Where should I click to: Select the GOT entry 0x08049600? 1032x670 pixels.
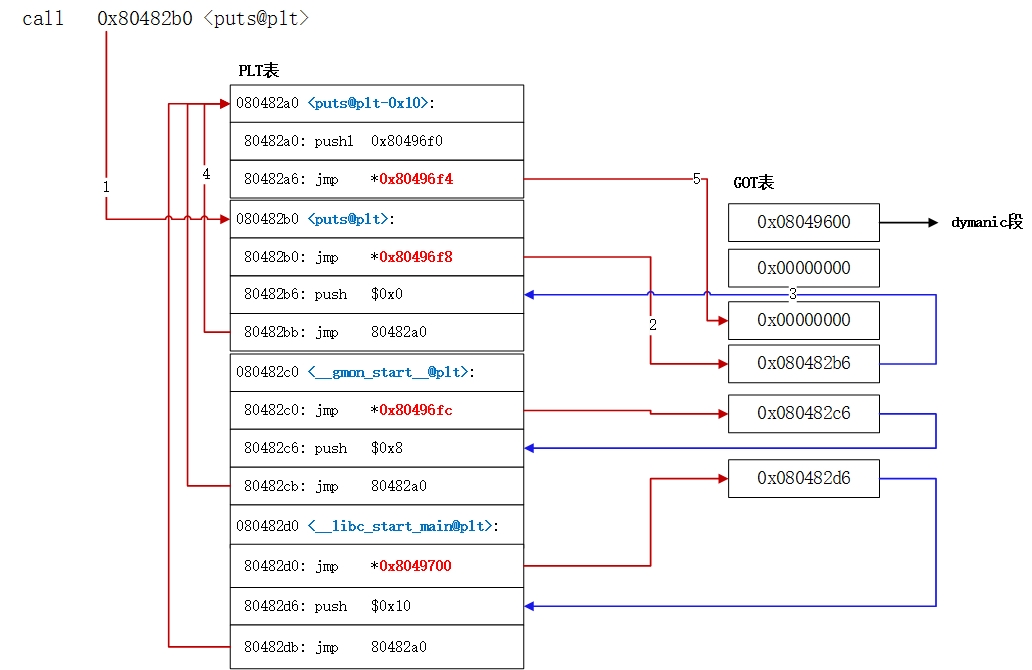(804, 222)
